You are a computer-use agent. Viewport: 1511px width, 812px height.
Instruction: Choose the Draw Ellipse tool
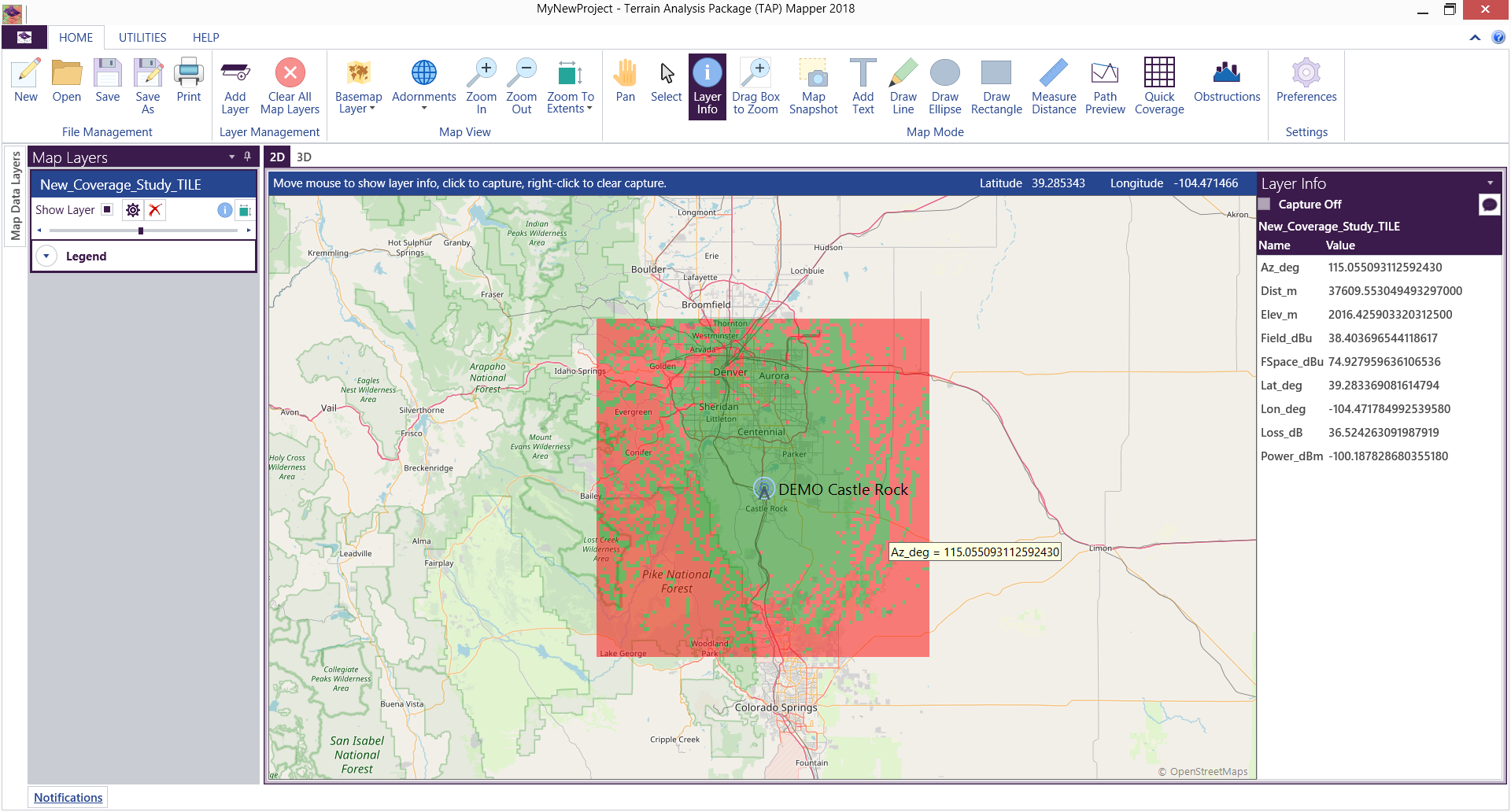(x=944, y=87)
